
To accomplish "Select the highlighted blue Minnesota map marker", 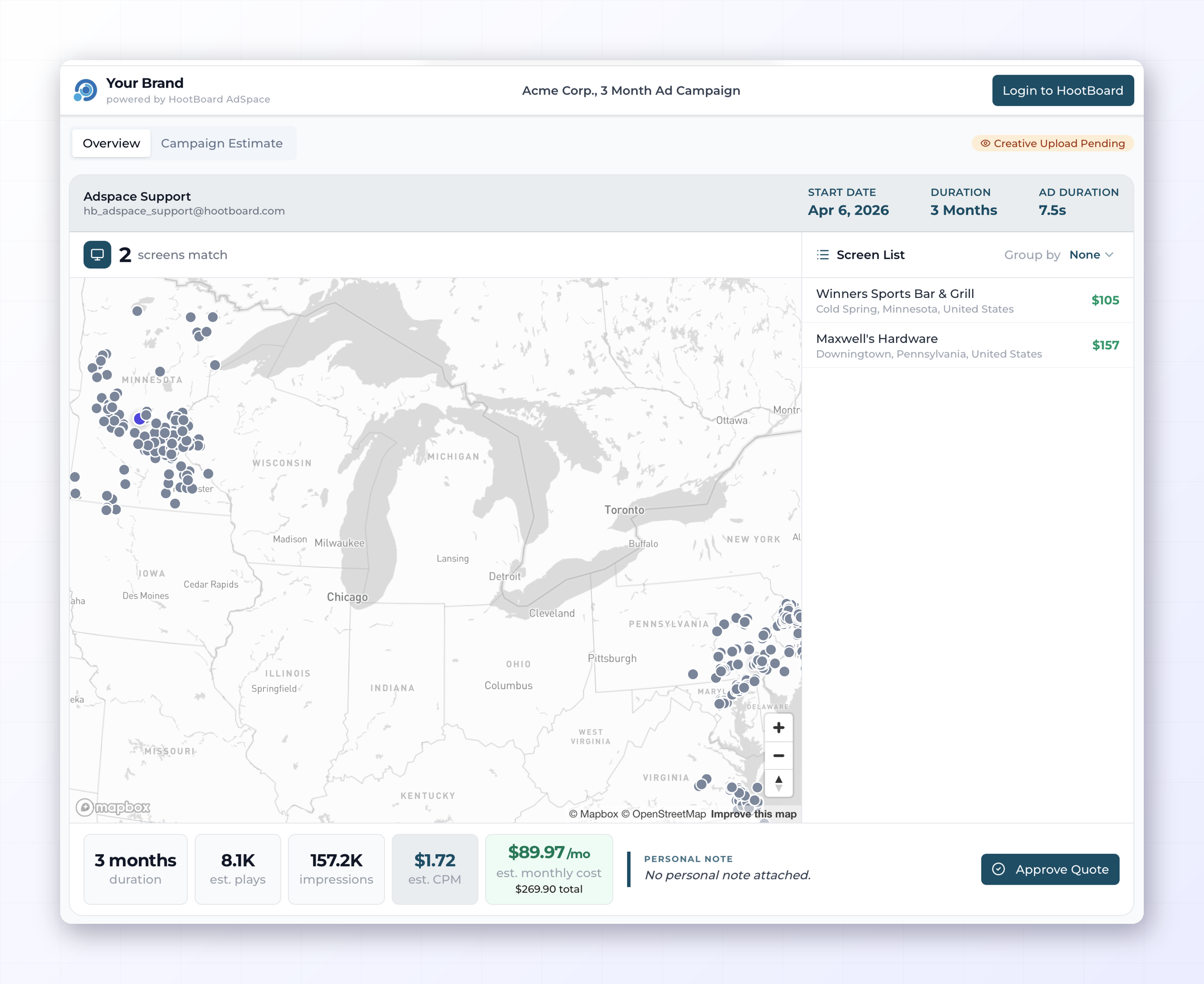I will [x=139, y=419].
